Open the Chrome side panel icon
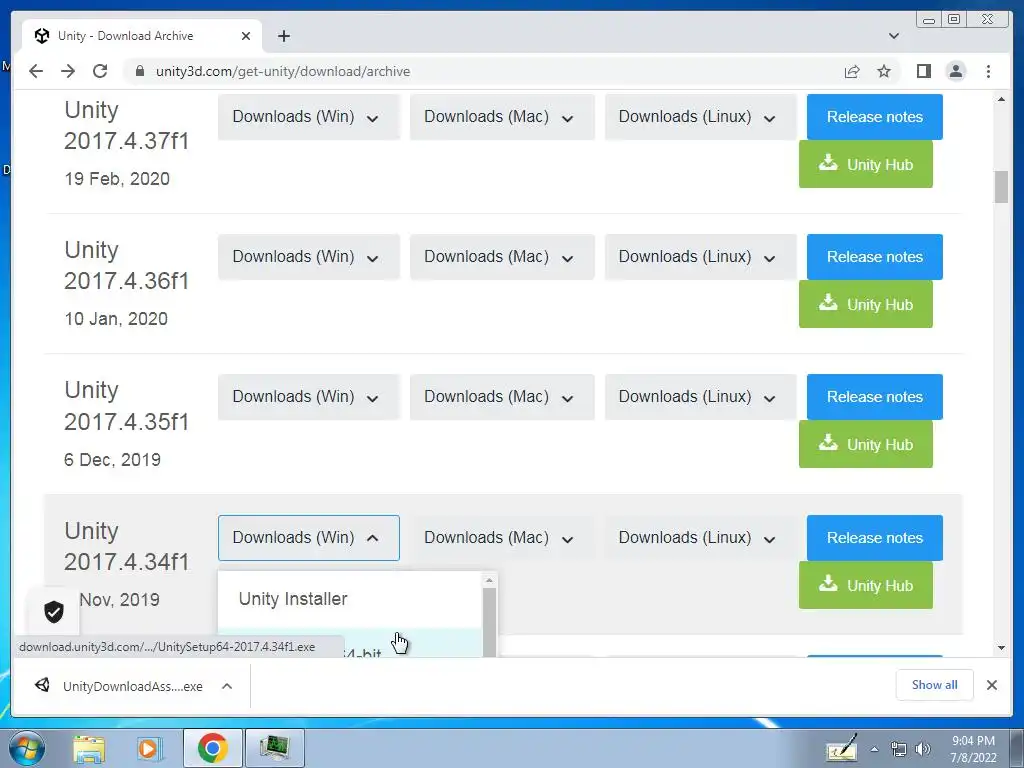The image size is (1024, 768). tap(923, 71)
